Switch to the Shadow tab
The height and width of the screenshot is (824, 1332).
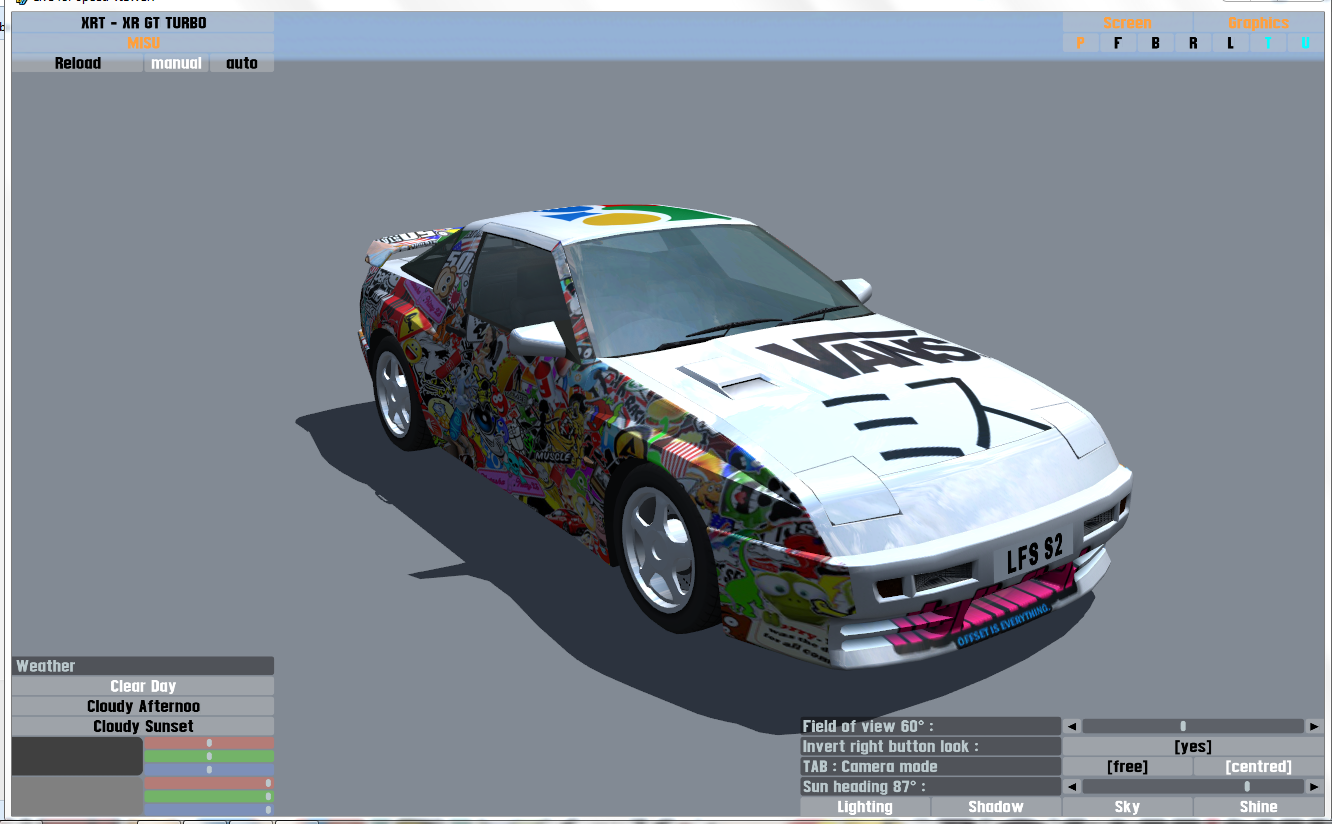coord(996,806)
